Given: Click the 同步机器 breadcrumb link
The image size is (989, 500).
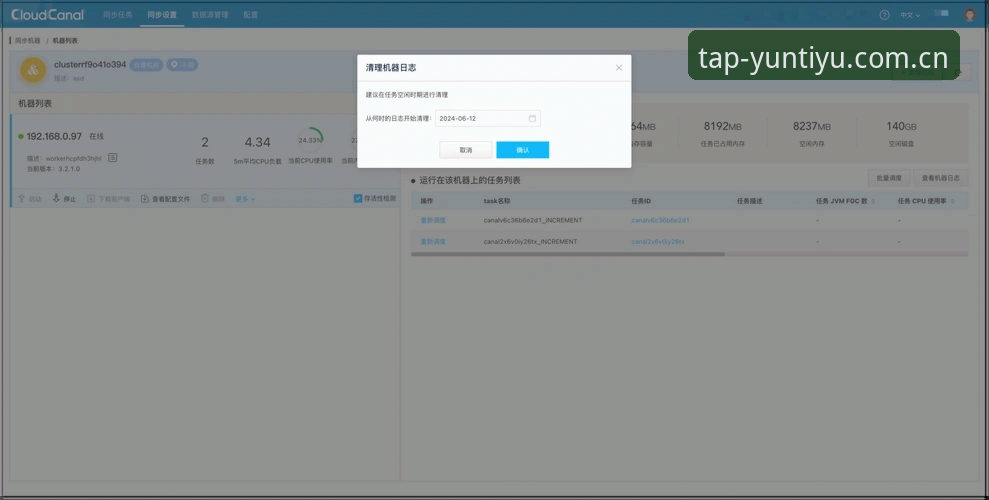Looking at the screenshot, I should 28,40.
